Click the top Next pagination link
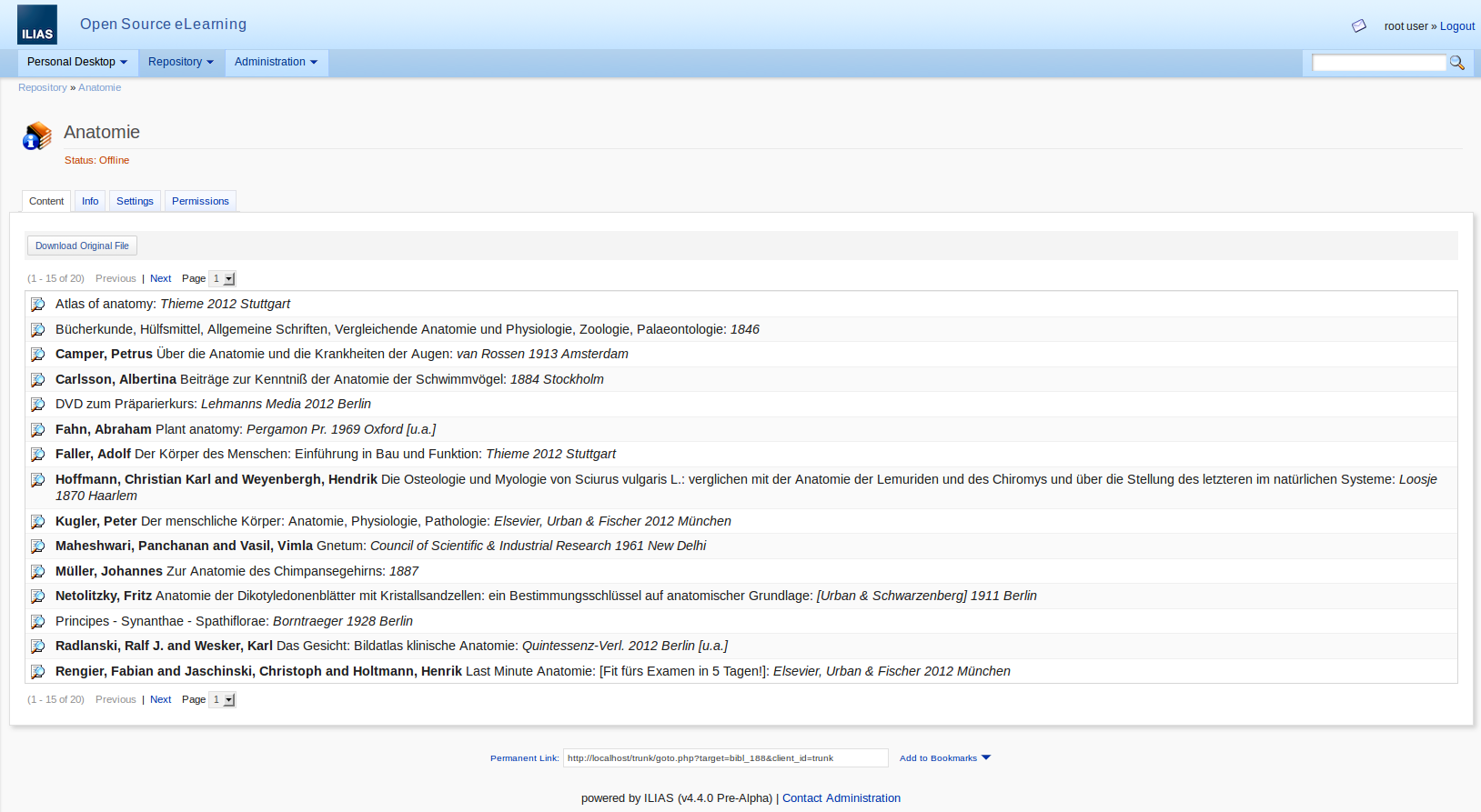Viewport: 1481px width, 812px height. 160,279
